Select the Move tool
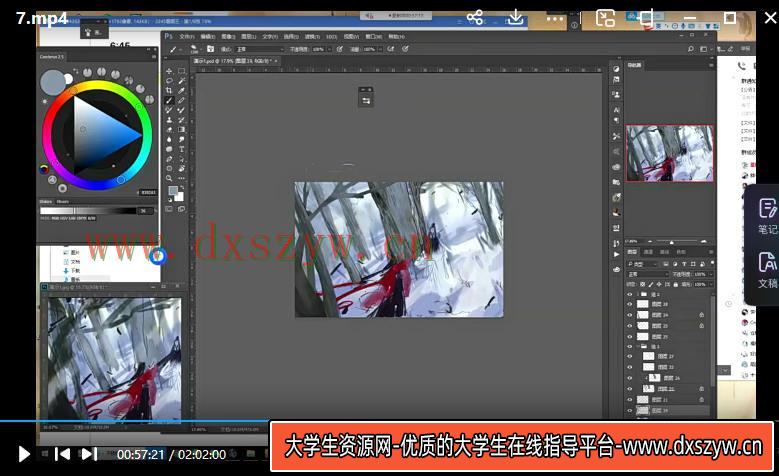 [169, 72]
